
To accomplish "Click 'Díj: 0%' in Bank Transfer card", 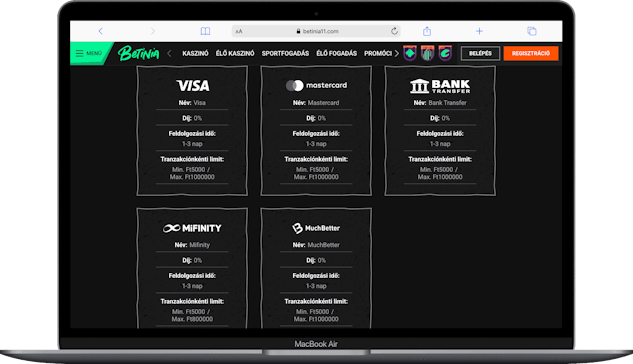I will 440,118.
